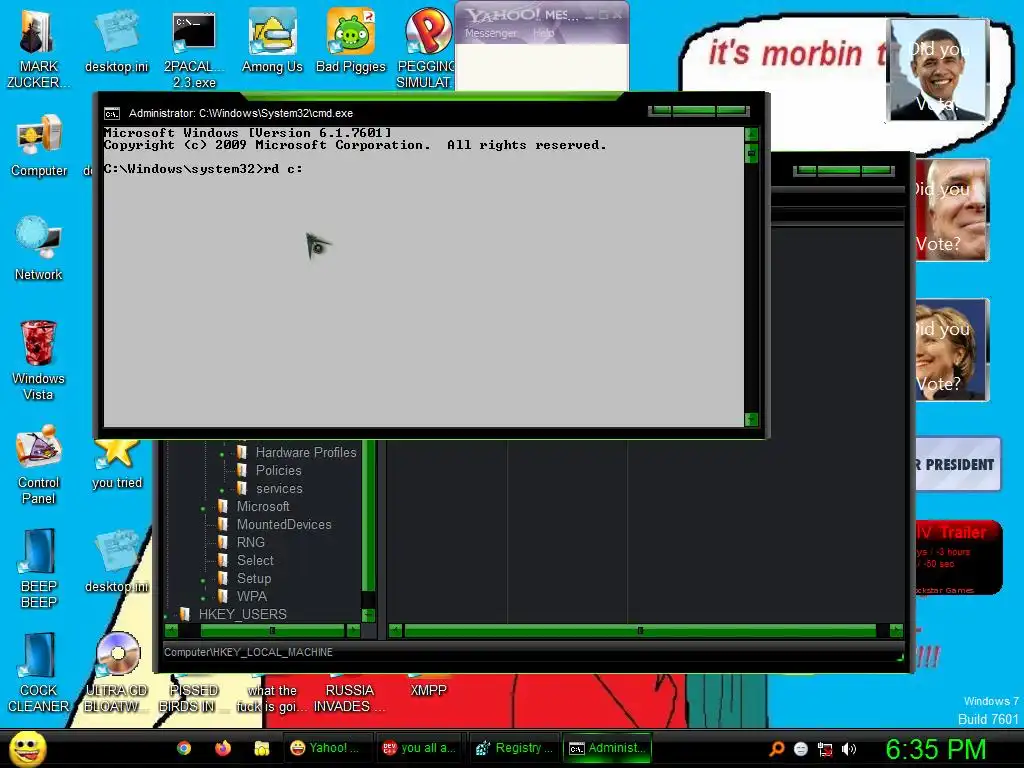Open Messenger menu in Yahoo window
Image resolution: width=1024 pixels, height=768 pixels.
[490, 33]
